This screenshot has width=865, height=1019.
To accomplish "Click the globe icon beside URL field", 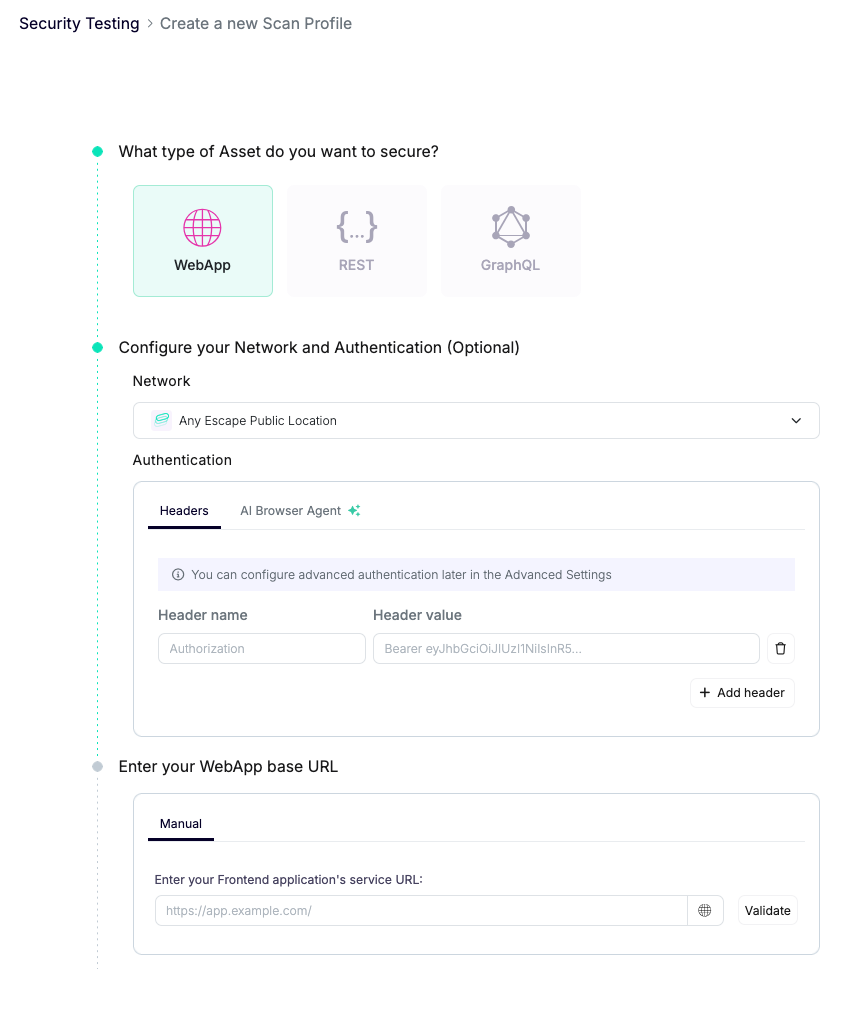I will click(705, 911).
